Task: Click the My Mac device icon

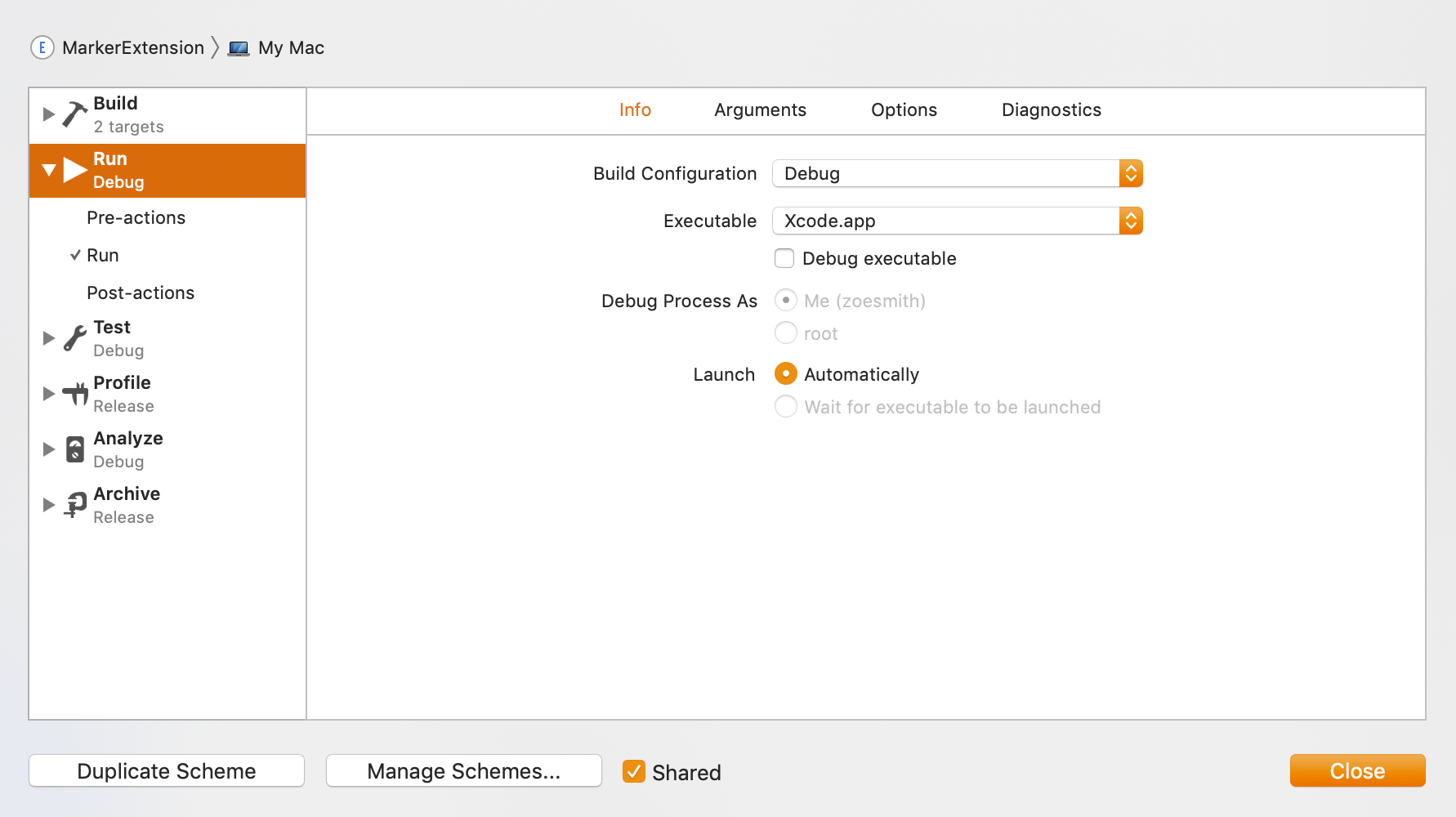Action: [238, 47]
